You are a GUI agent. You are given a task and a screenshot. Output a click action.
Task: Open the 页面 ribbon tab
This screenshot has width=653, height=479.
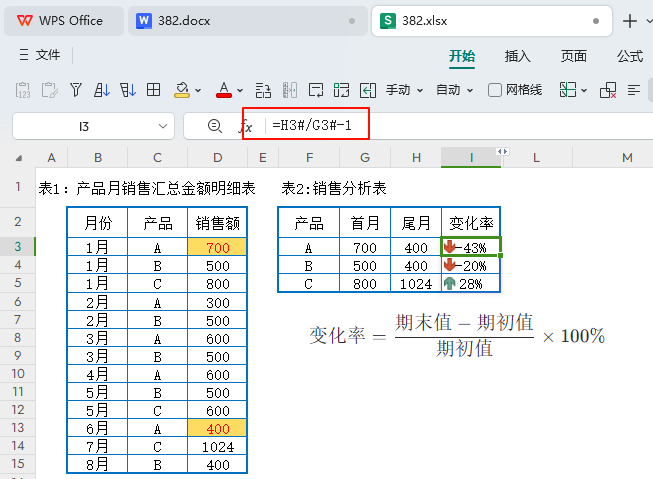[573, 56]
